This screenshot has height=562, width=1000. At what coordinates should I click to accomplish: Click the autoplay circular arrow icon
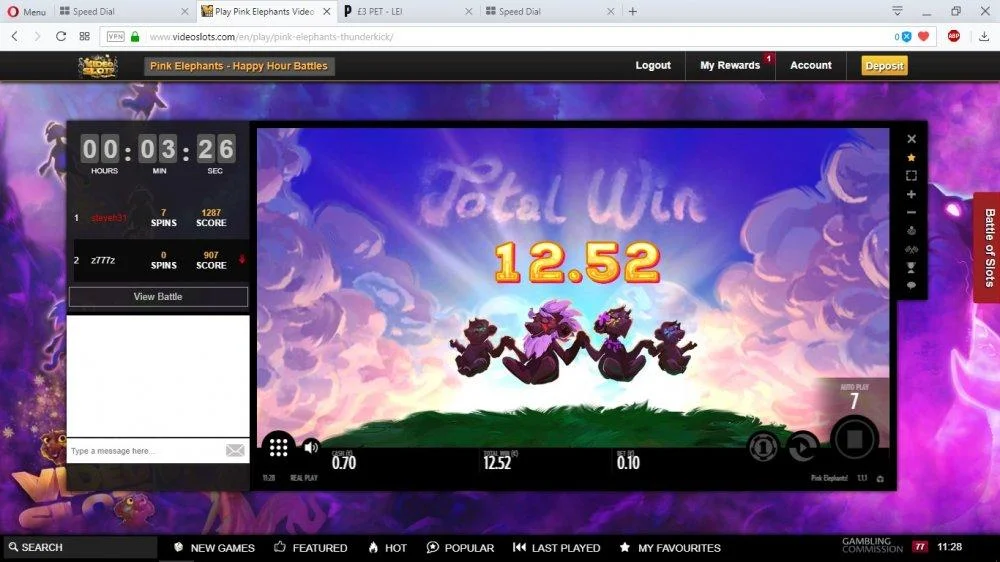(802, 447)
